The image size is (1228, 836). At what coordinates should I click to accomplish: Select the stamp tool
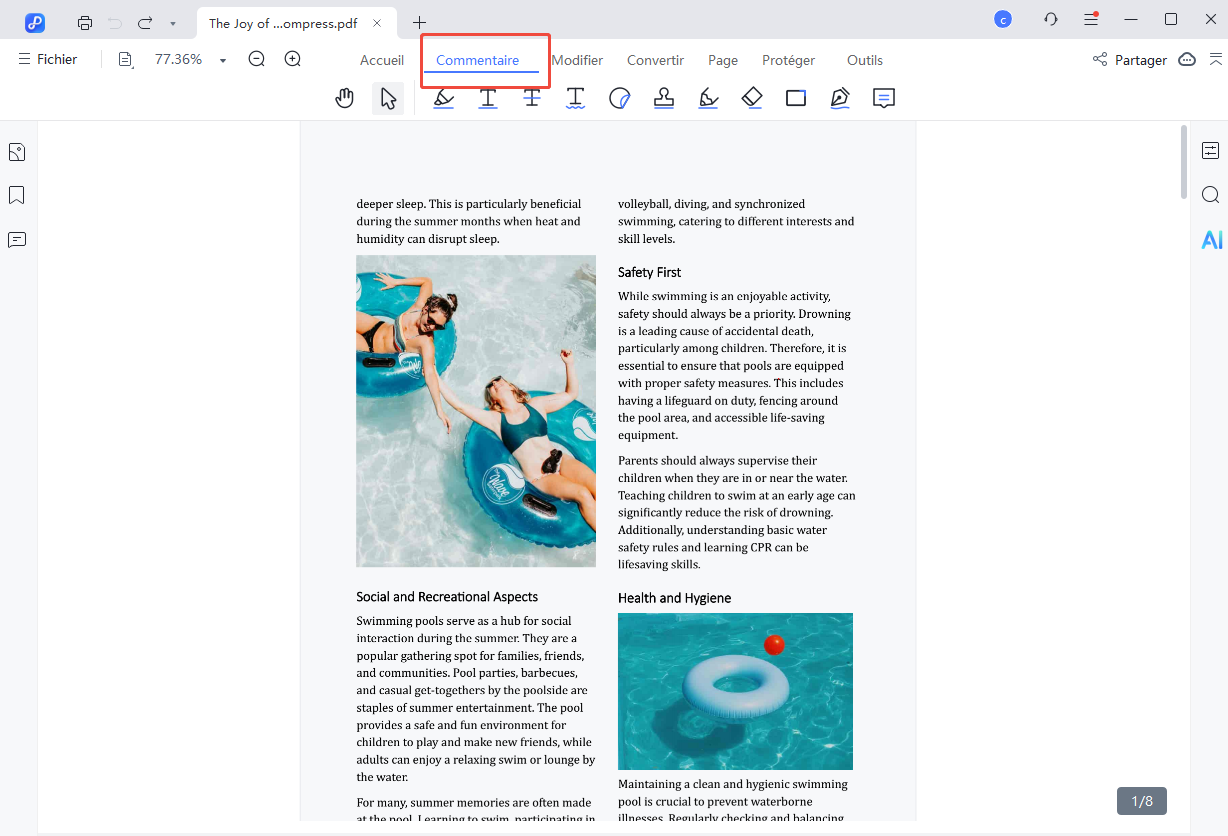click(x=663, y=98)
